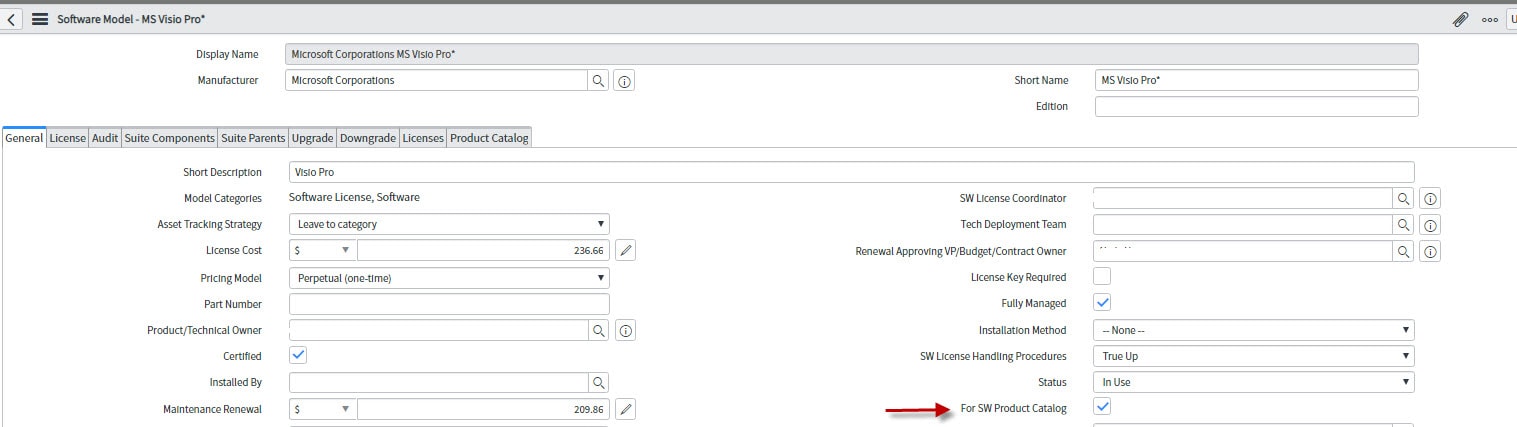View Renewal Approving VP info icon
The image size is (1517, 427).
coord(1430,252)
